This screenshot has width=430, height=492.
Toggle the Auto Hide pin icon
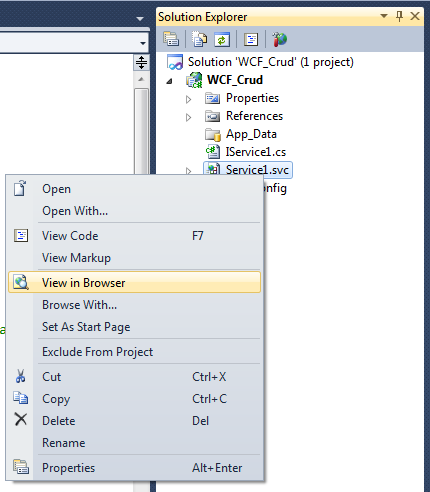(399, 16)
